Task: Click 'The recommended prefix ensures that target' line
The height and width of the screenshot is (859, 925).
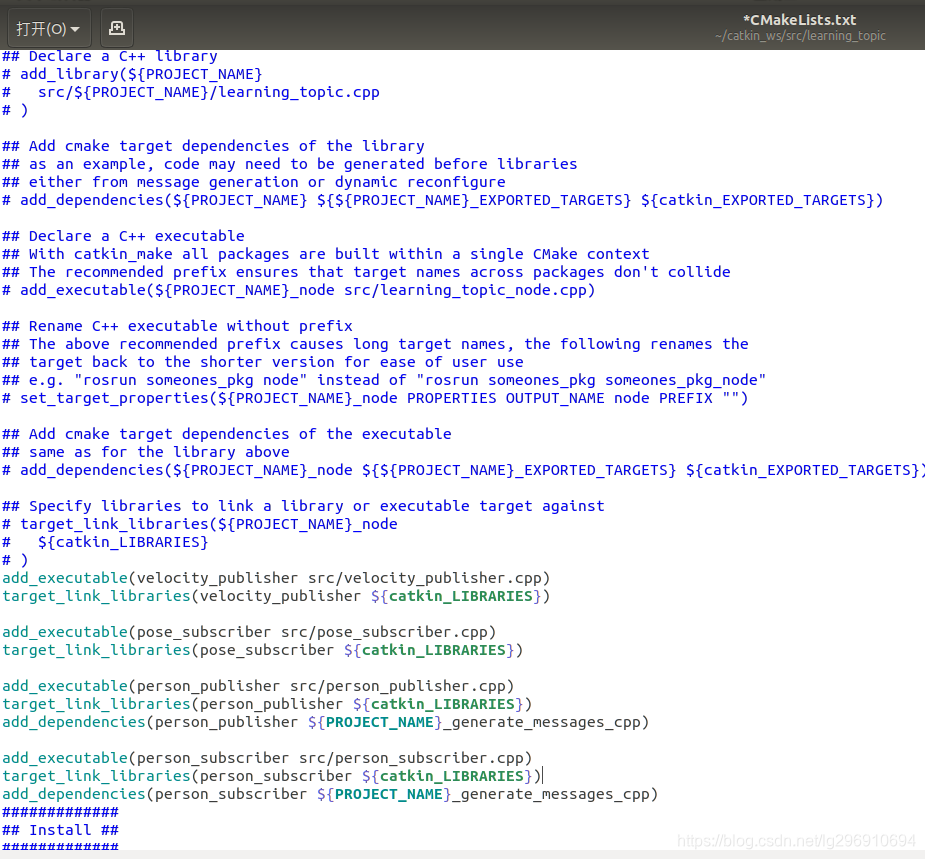Action: (x=366, y=272)
